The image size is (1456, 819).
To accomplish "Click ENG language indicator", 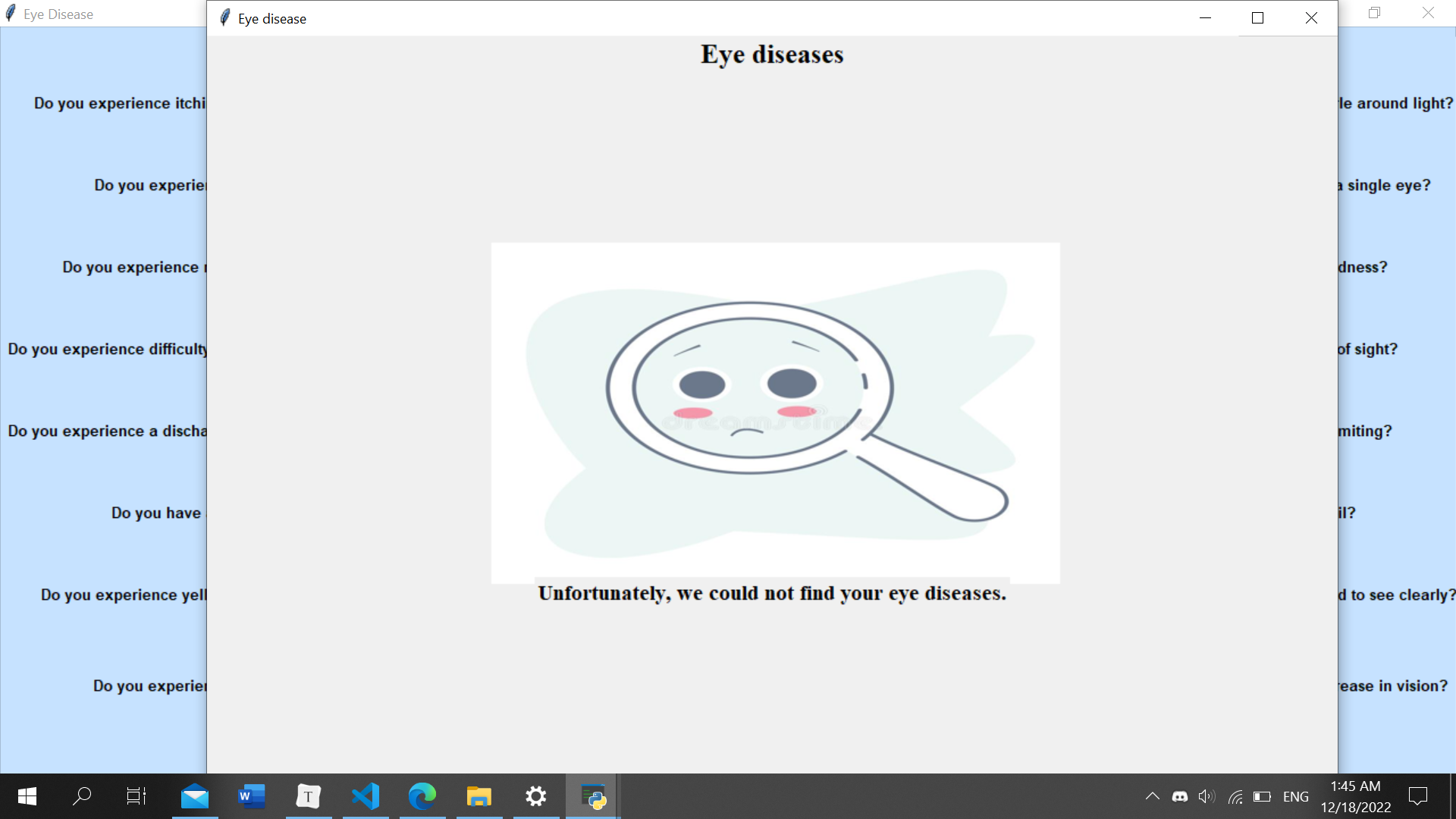I will tap(1295, 796).
